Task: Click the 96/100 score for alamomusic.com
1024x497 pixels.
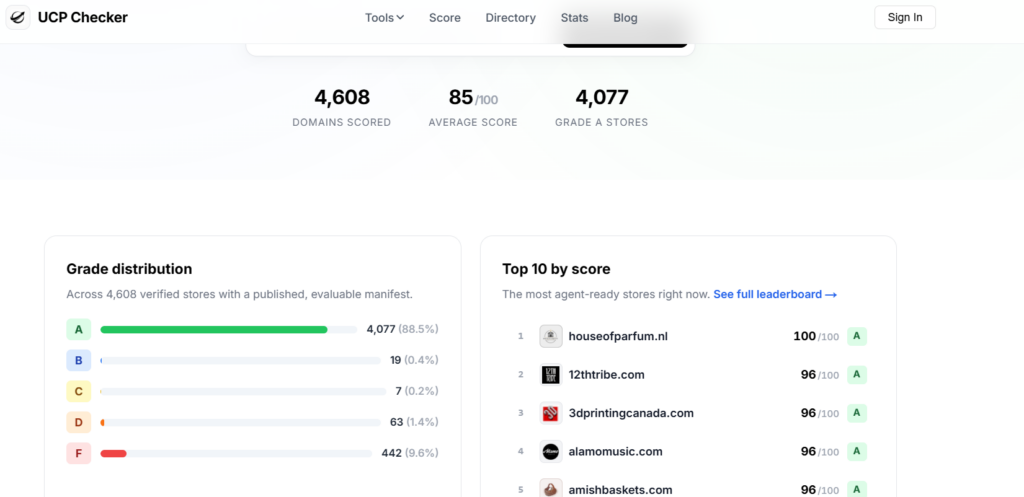Action: coord(820,451)
